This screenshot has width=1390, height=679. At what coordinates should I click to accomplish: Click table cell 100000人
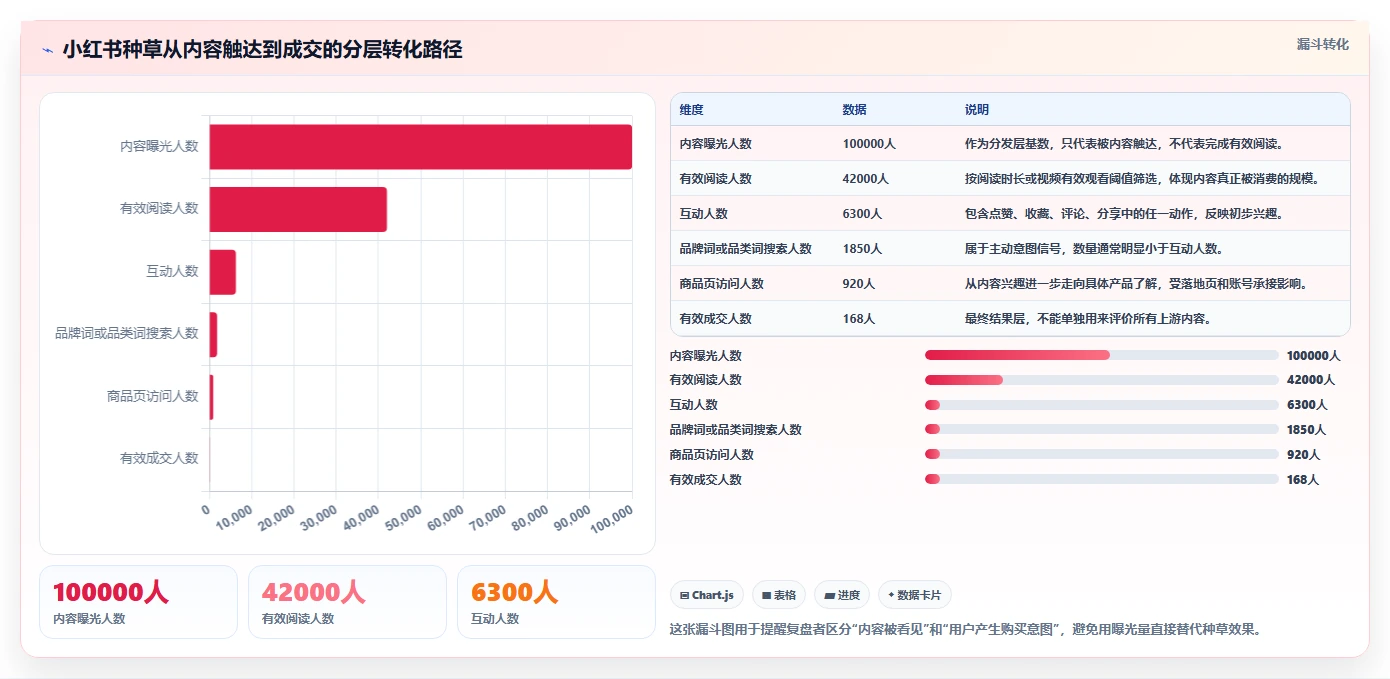pyautogui.click(x=869, y=144)
